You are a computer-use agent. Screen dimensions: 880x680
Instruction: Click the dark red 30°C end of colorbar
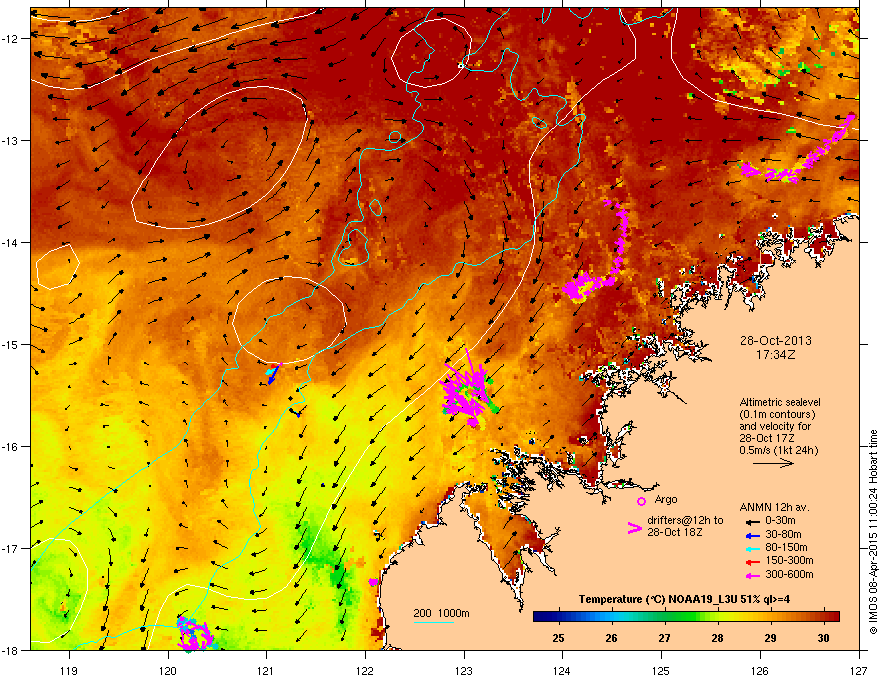(832, 616)
